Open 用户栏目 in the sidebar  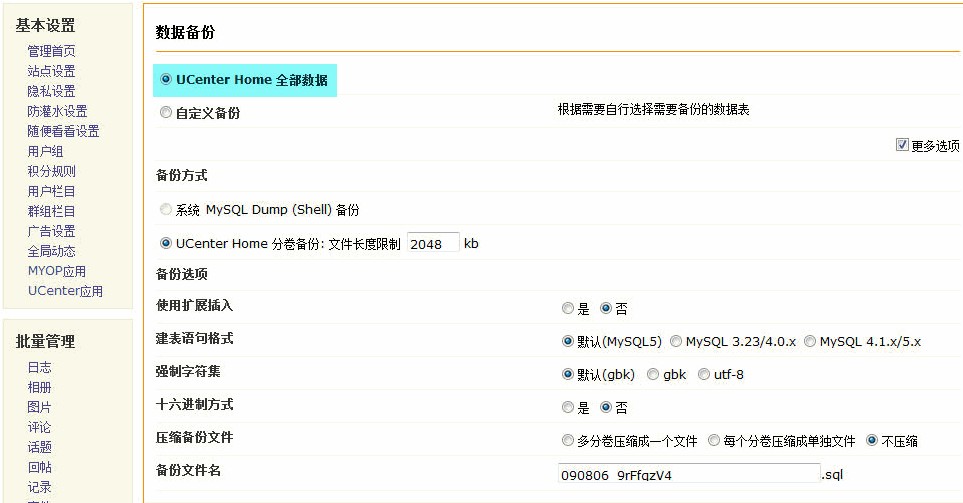52,192
